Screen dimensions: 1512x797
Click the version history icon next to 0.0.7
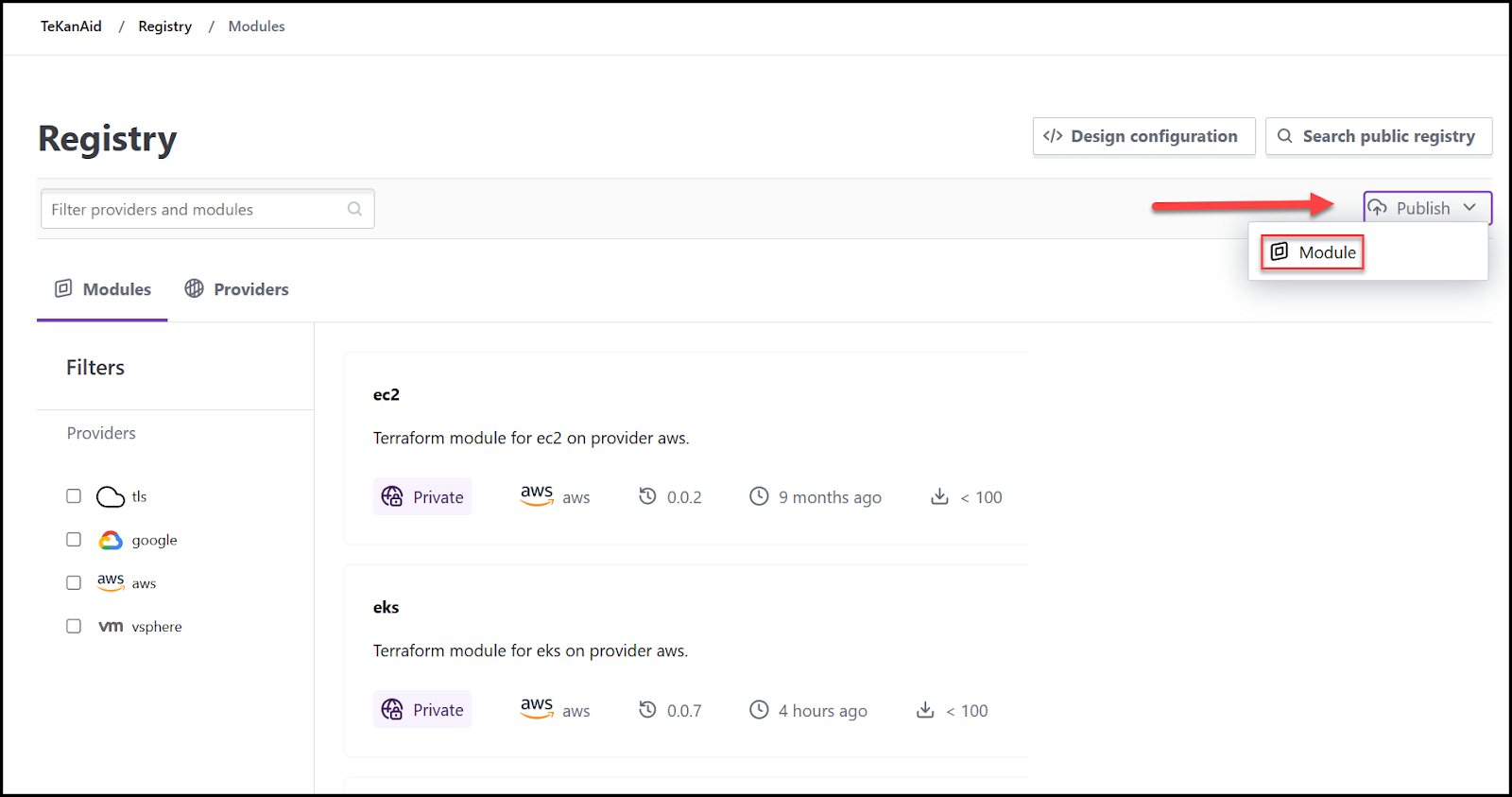[x=646, y=709]
